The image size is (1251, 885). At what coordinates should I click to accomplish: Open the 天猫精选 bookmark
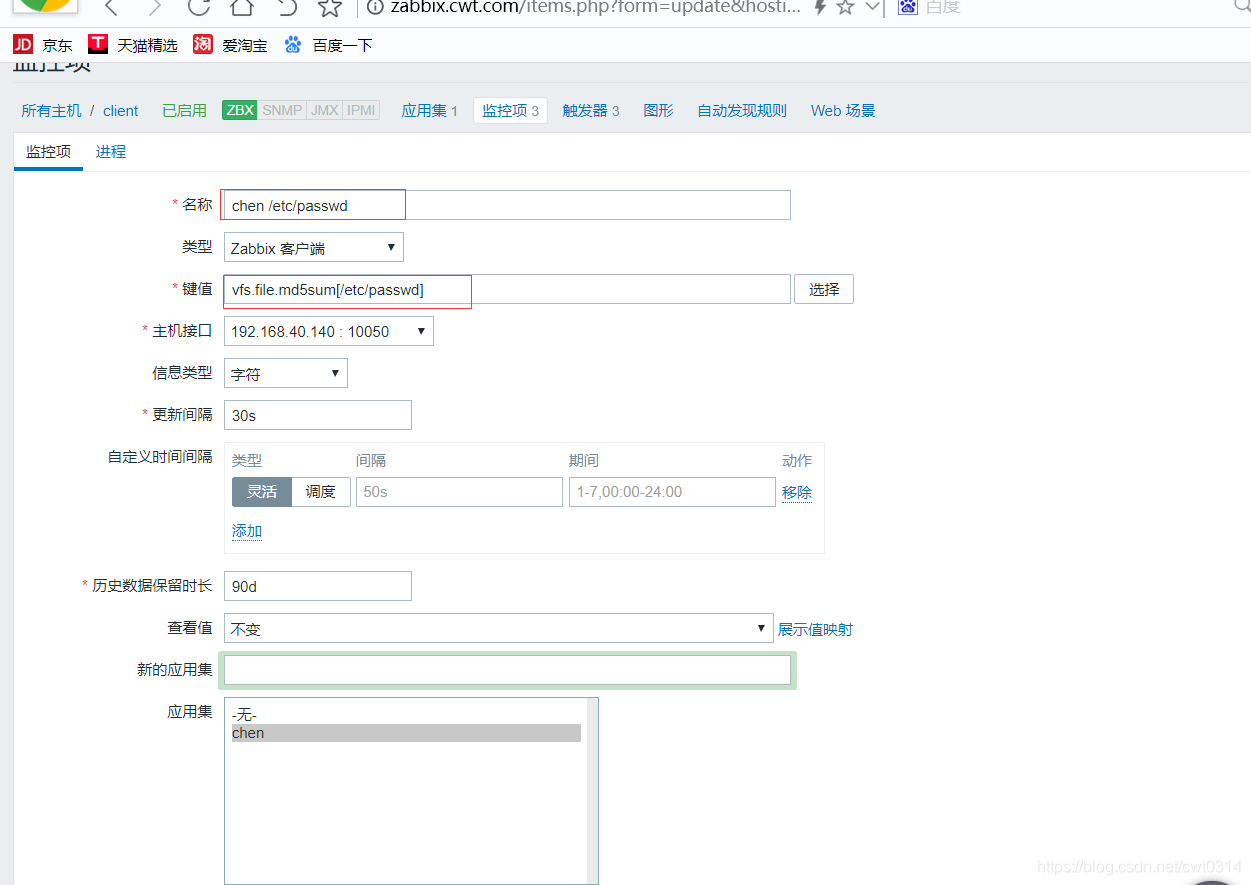pos(133,45)
